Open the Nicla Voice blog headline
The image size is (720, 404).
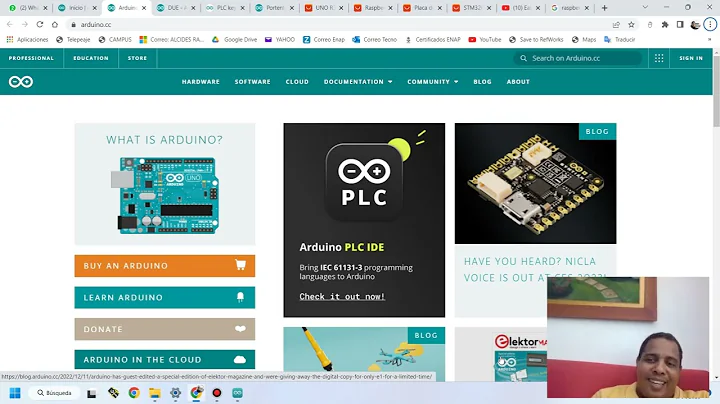[x=536, y=269]
